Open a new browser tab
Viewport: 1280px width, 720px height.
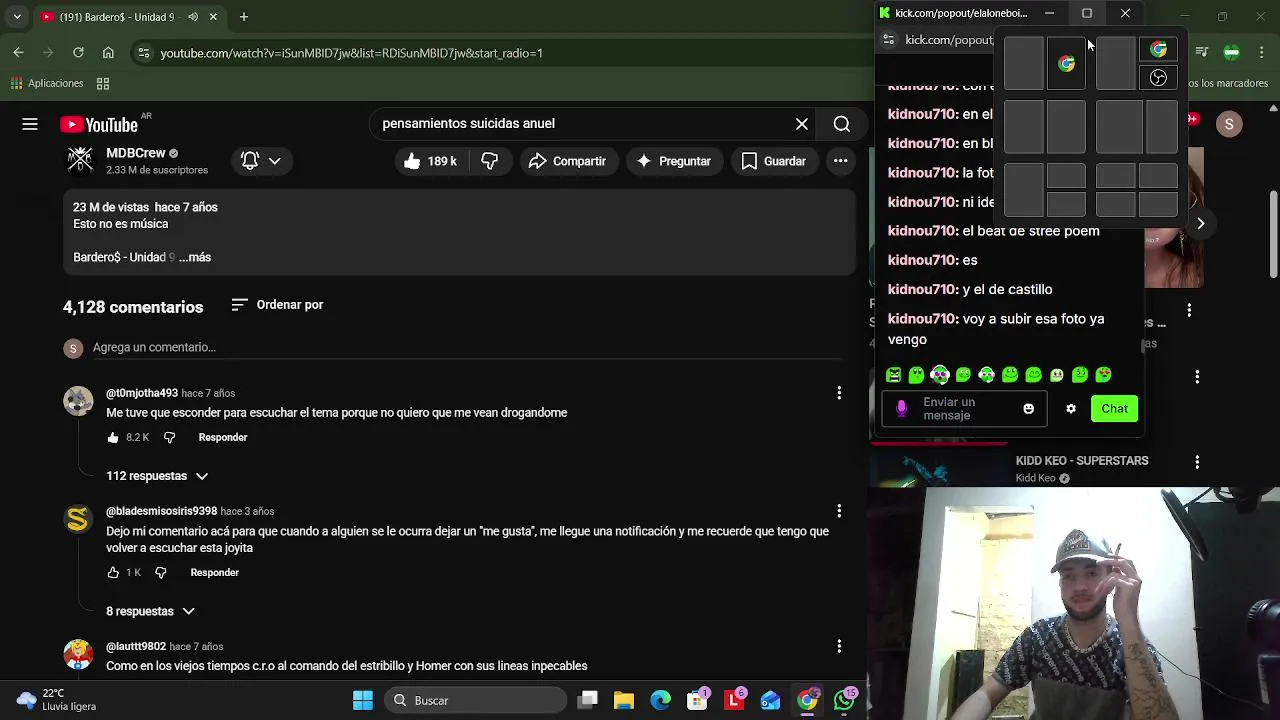click(x=244, y=17)
